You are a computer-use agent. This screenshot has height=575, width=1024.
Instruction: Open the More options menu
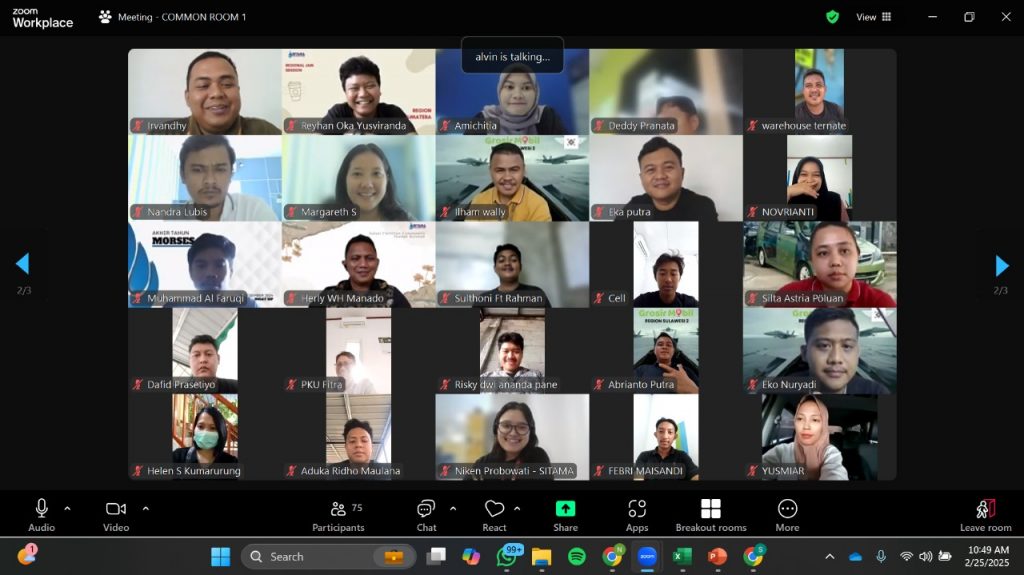(787, 514)
